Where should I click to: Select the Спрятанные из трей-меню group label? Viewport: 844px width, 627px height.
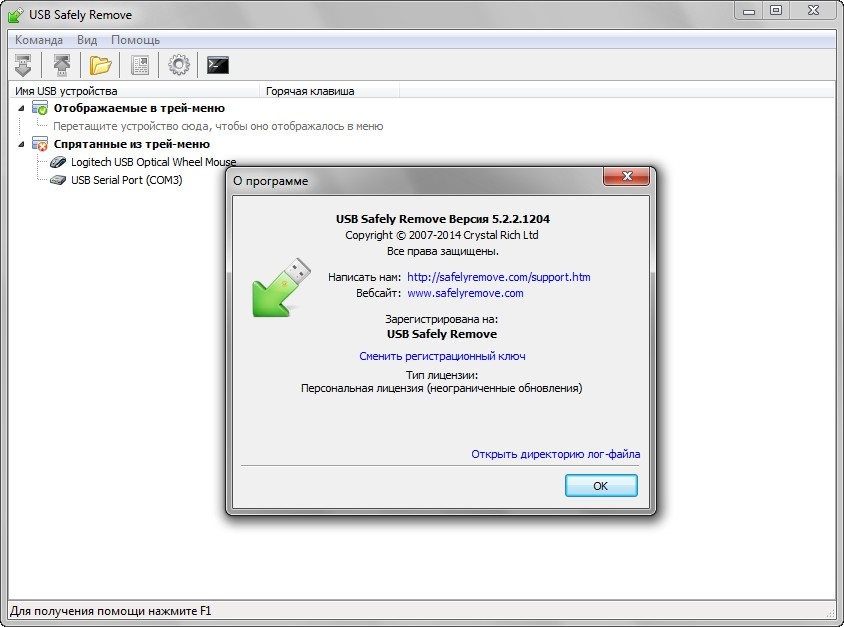131,144
